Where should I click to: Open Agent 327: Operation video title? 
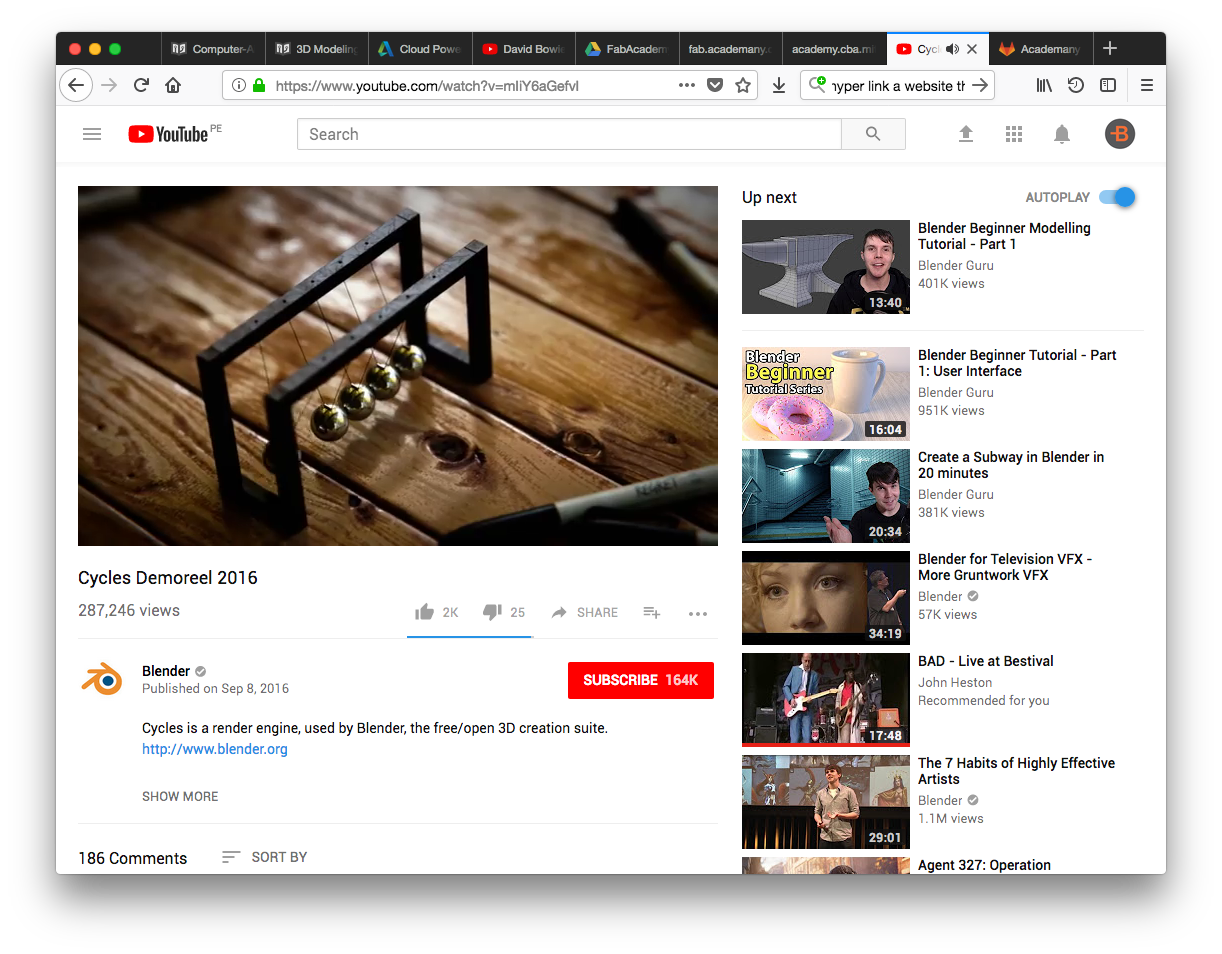pos(985,865)
